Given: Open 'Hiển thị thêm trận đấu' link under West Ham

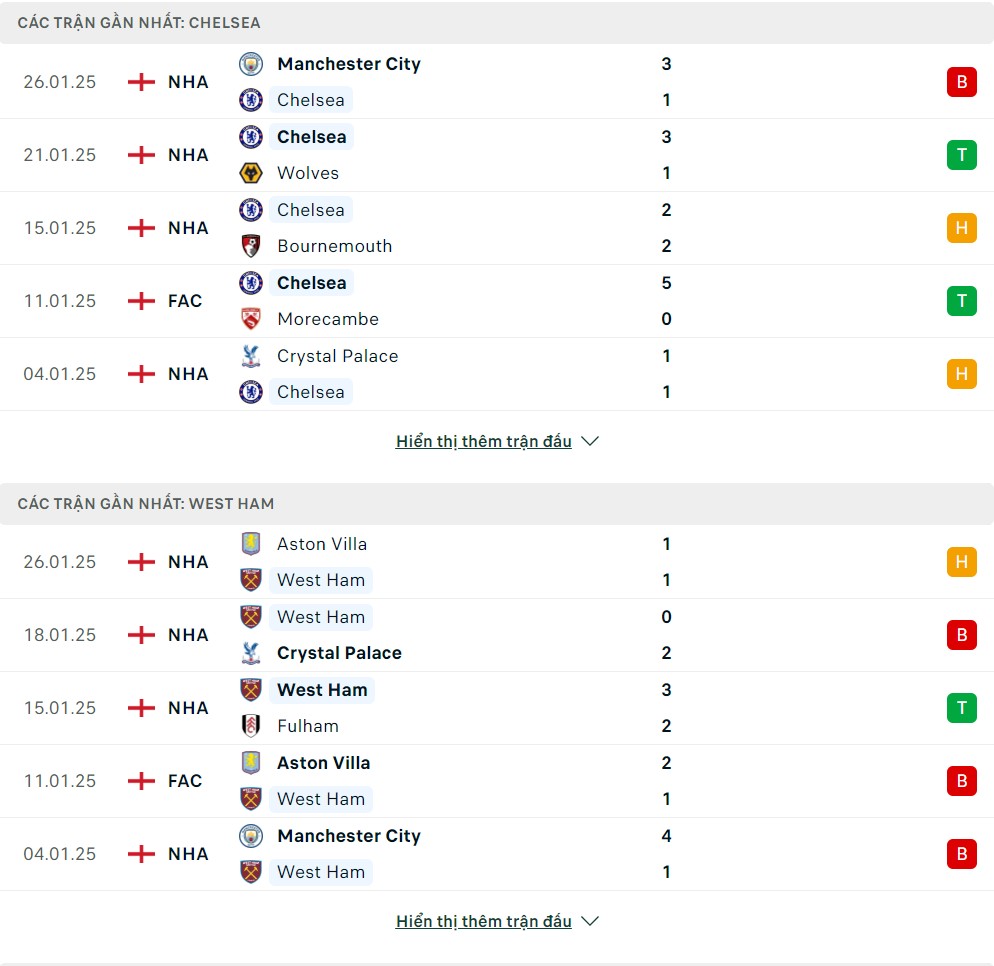Looking at the screenshot, I should click(484, 921).
